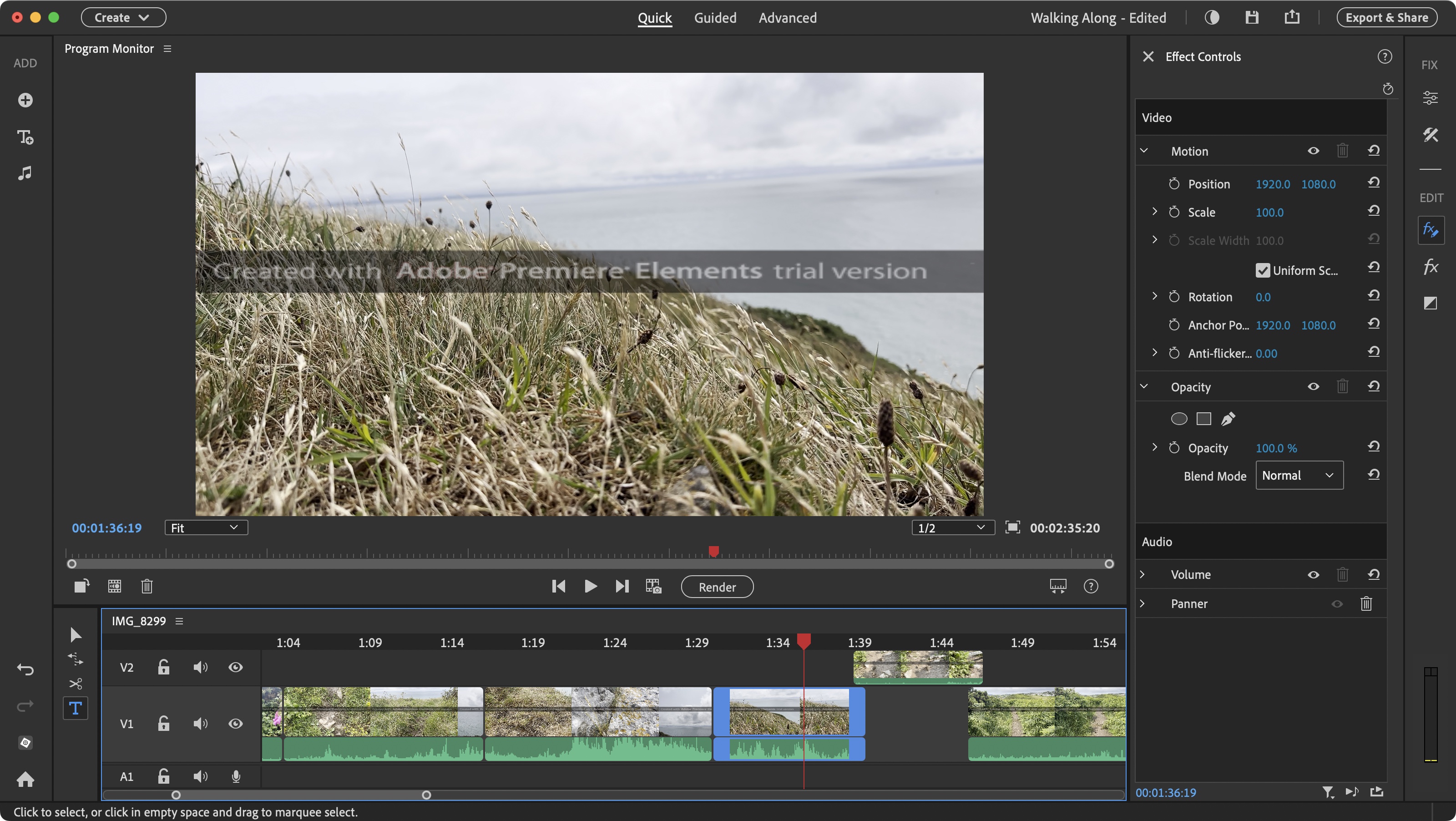Expand the Panner effect section

click(1143, 603)
